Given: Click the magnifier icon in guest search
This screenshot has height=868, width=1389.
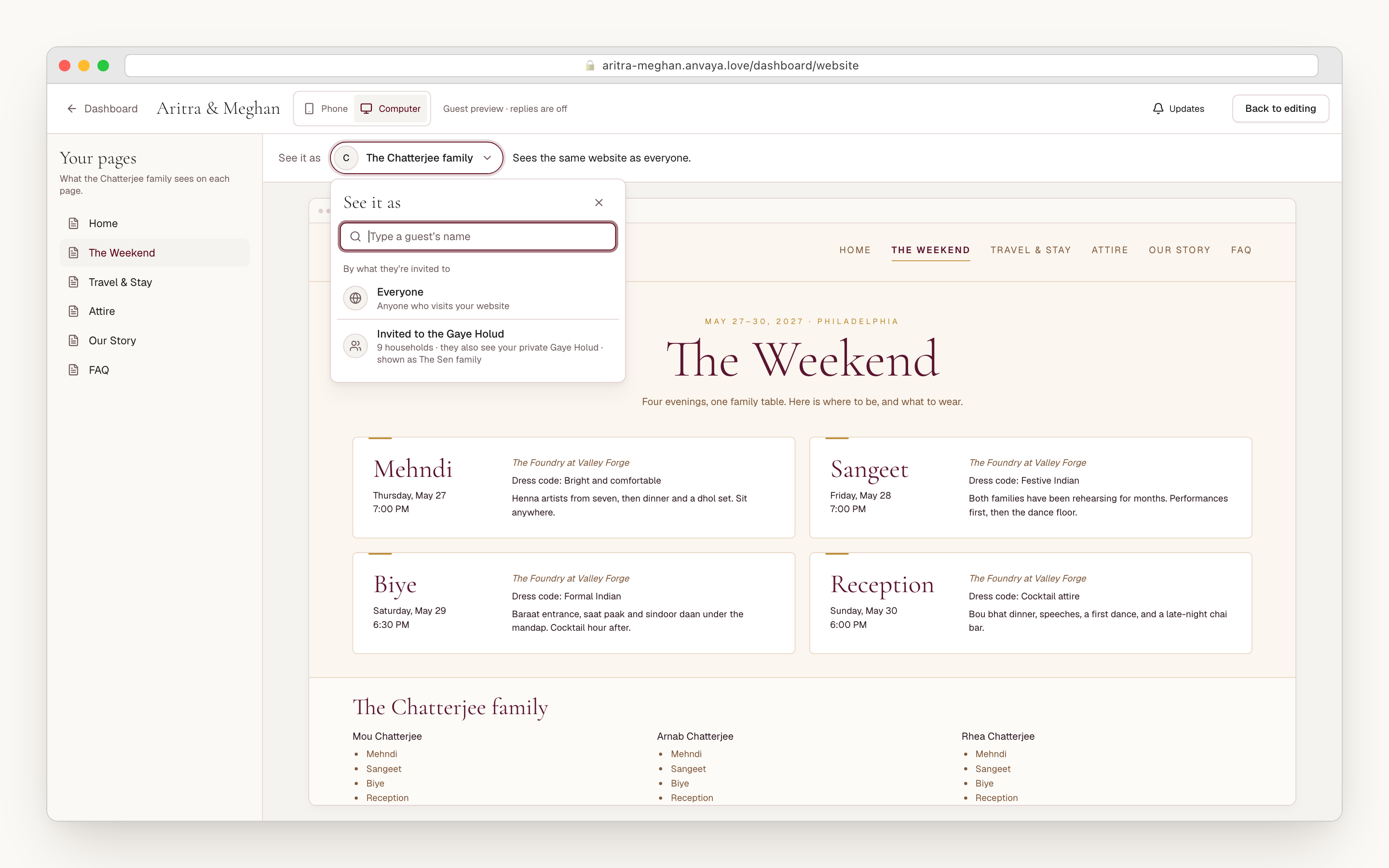Looking at the screenshot, I should click(x=355, y=236).
